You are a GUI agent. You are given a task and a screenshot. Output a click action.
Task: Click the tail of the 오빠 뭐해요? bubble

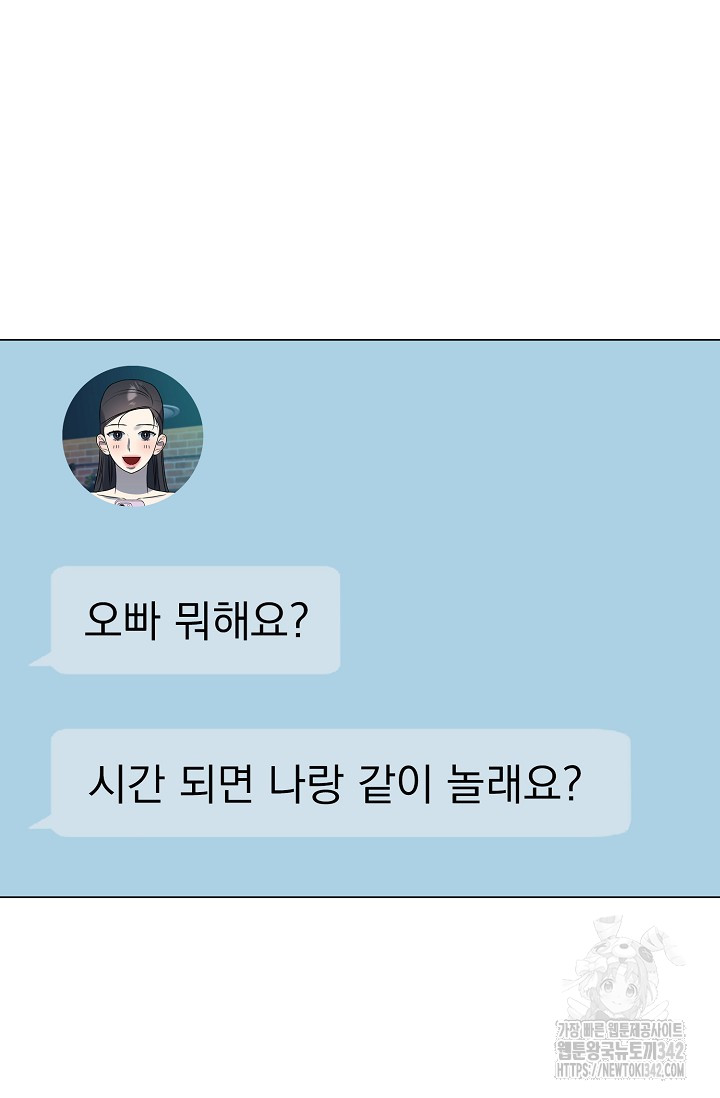tap(41, 659)
